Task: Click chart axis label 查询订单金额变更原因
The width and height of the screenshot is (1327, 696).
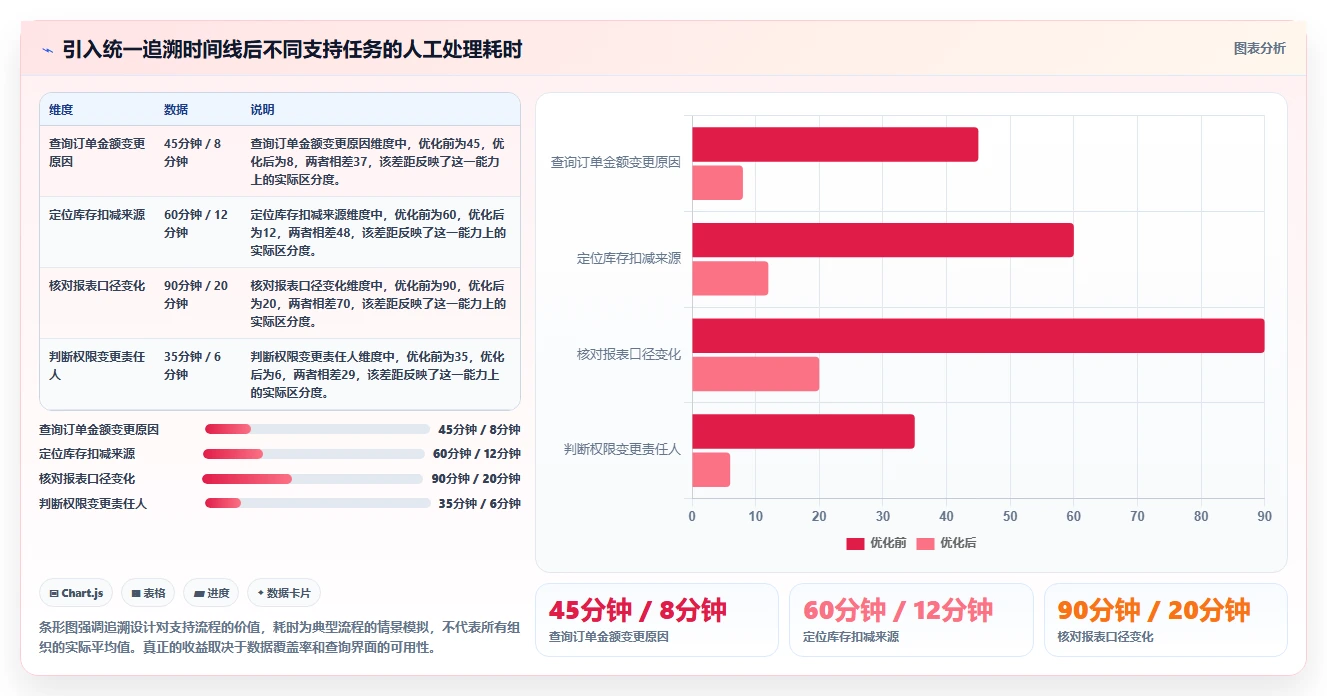Action: tap(616, 162)
